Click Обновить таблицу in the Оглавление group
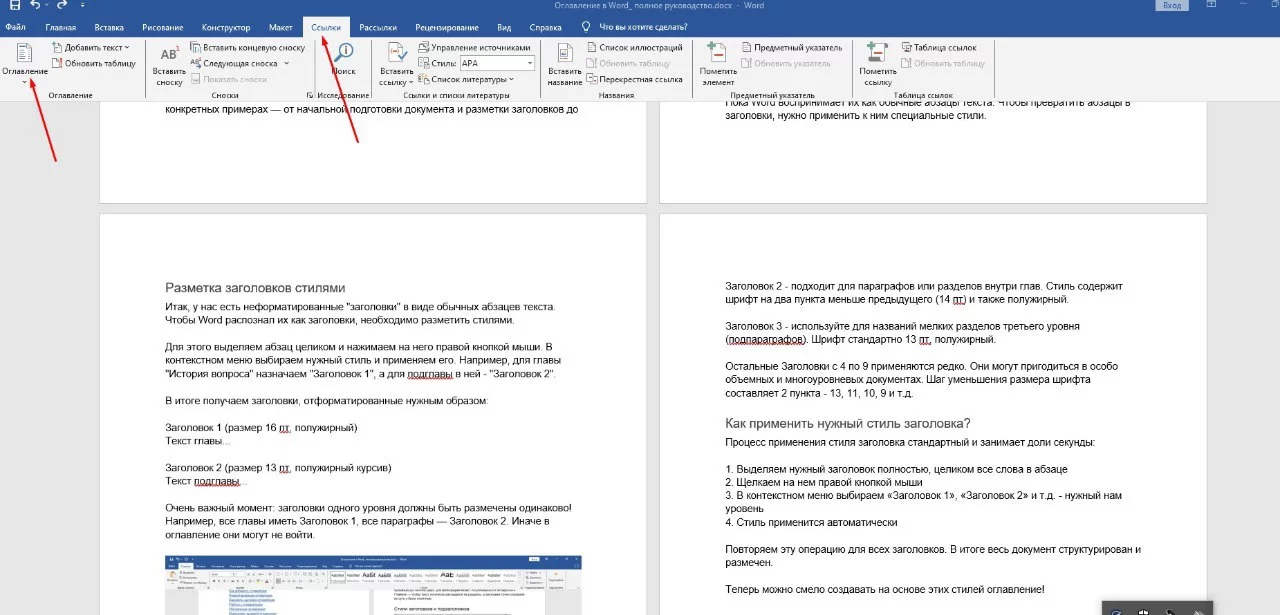The width and height of the screenshot is (1280, 615). tap(99, 63)
